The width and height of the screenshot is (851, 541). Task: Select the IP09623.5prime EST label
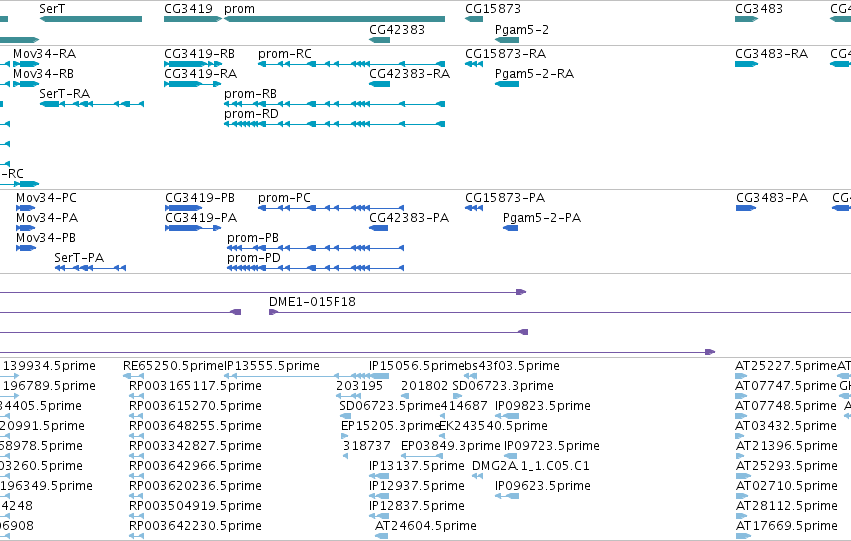[543, 486]
